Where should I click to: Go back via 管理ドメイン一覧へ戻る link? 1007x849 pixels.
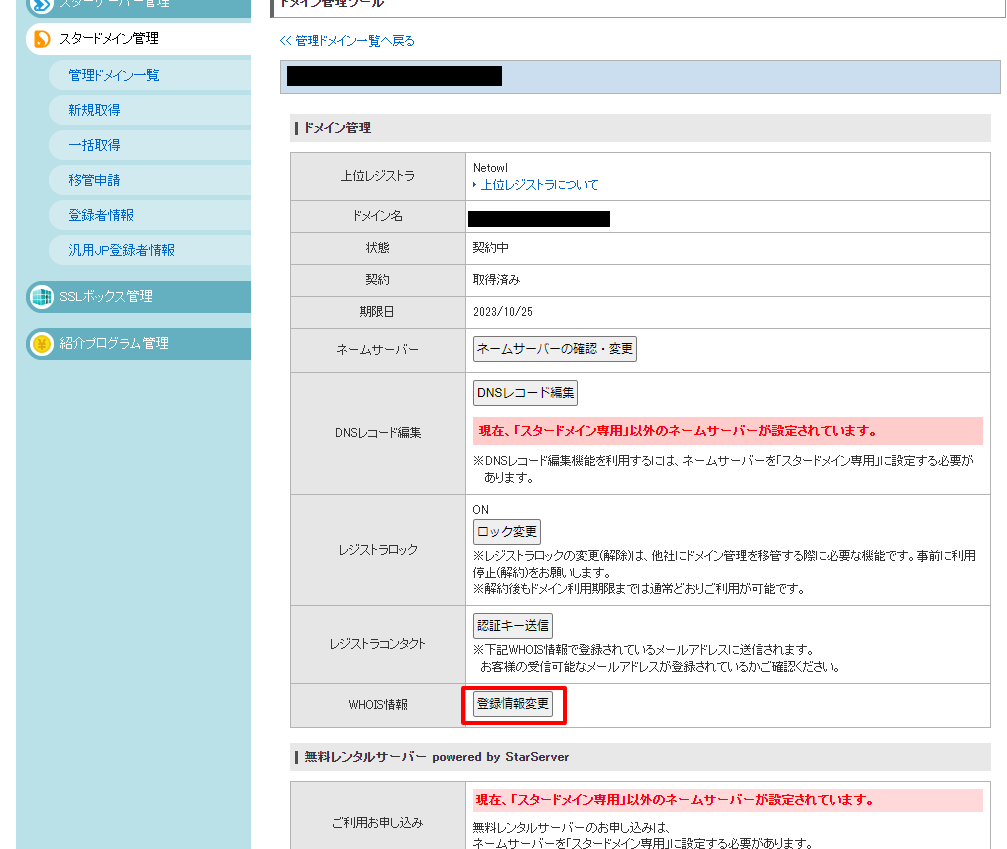[x=347, y=41]
